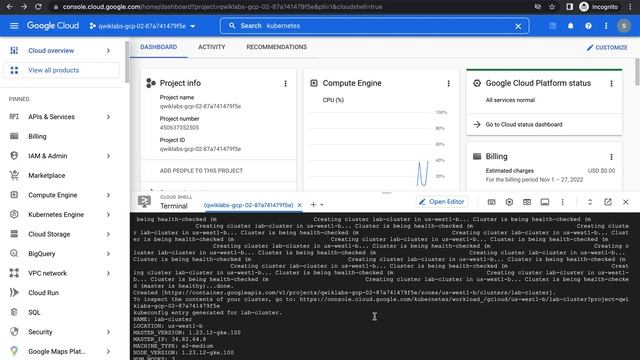Go to Cloud status dashboard link
Image resolution: width=640 pixels, height=360 pixels.
click(x=524, y=124)
